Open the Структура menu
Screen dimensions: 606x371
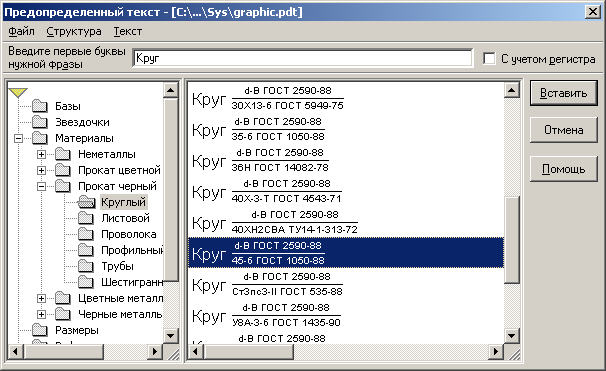pyautogui.click(x=74, y=31)
